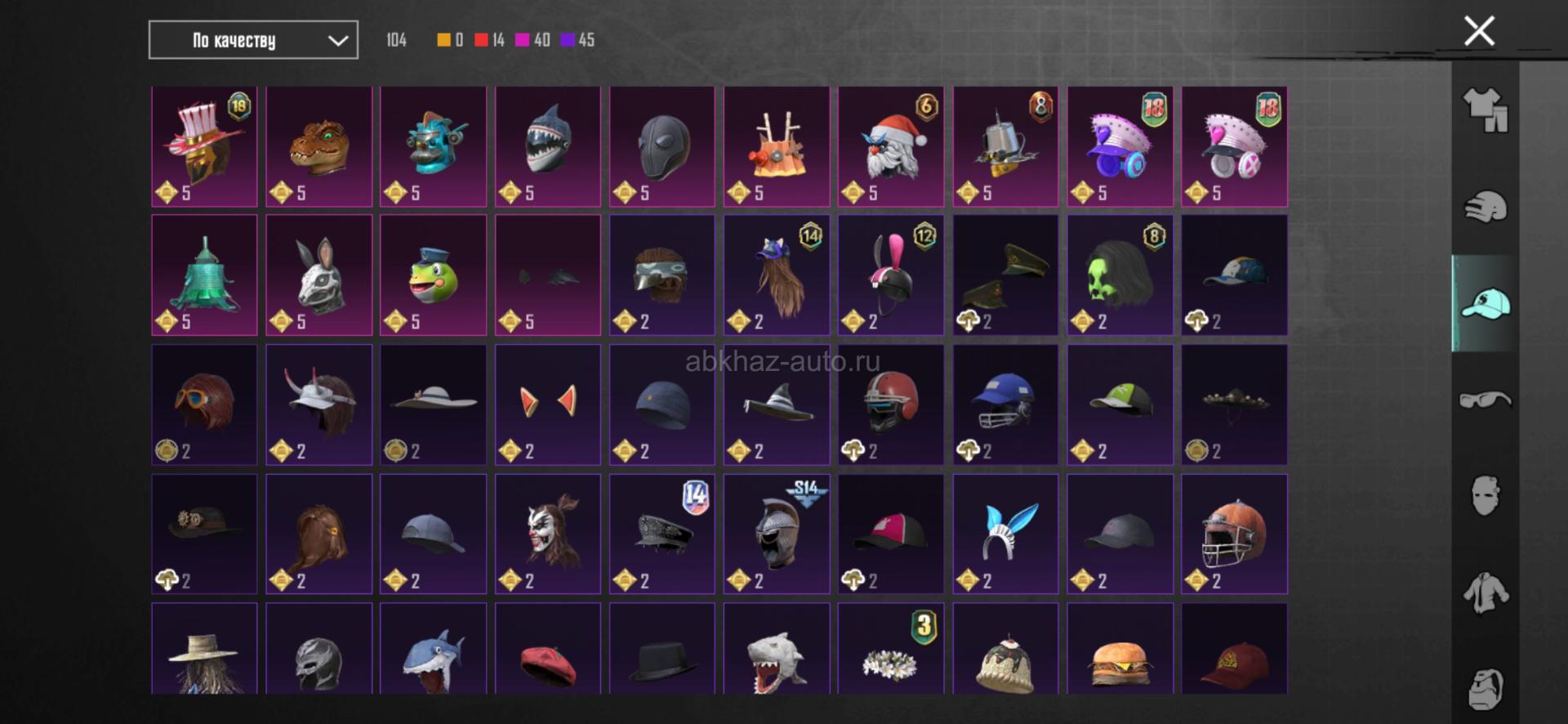
Task: Open the sunglasses category in the sidebar
Action: pyautogui.click(x=1486, y=400)
